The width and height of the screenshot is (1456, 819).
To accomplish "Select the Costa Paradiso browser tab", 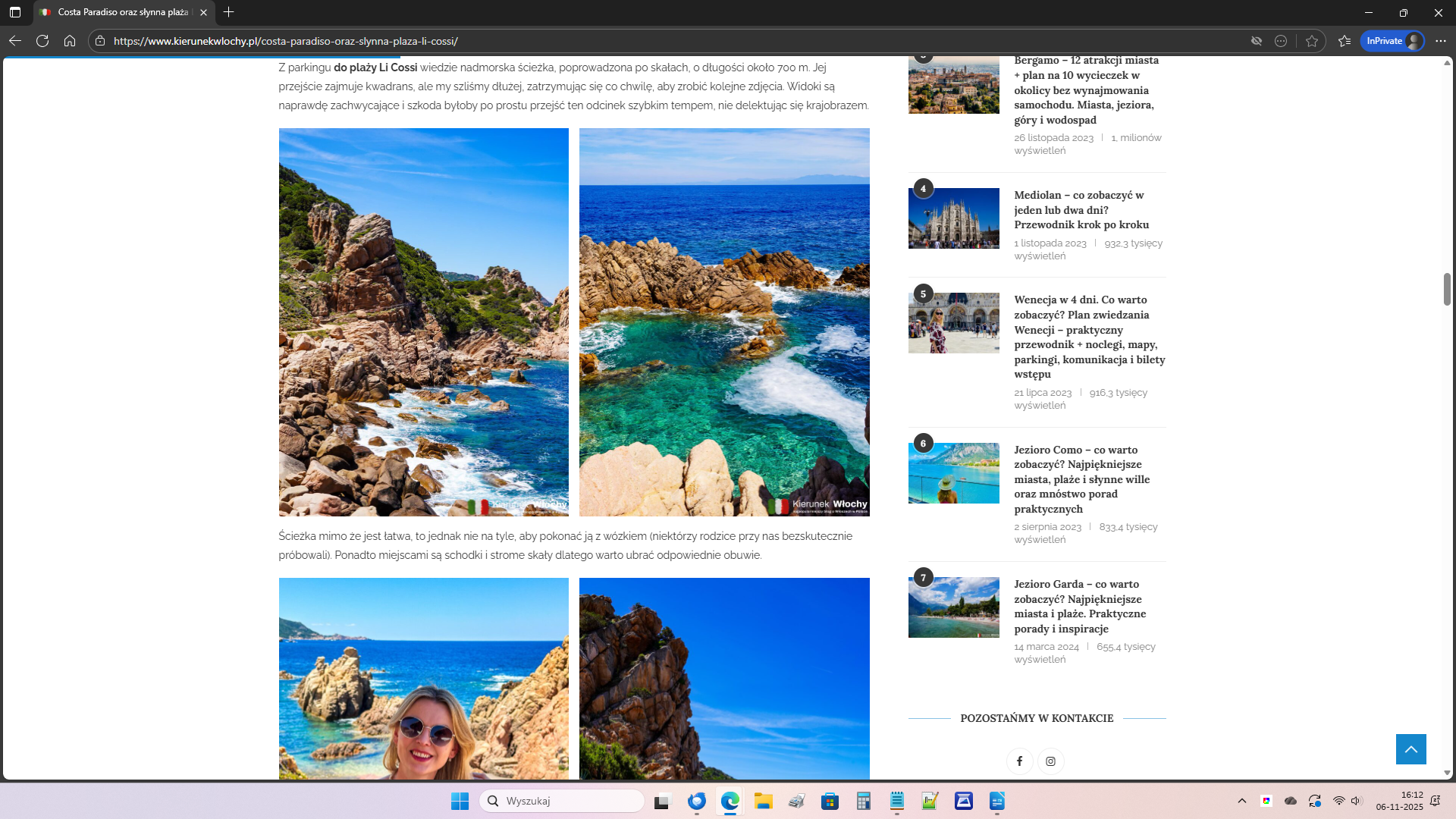I will click(121, 12).
